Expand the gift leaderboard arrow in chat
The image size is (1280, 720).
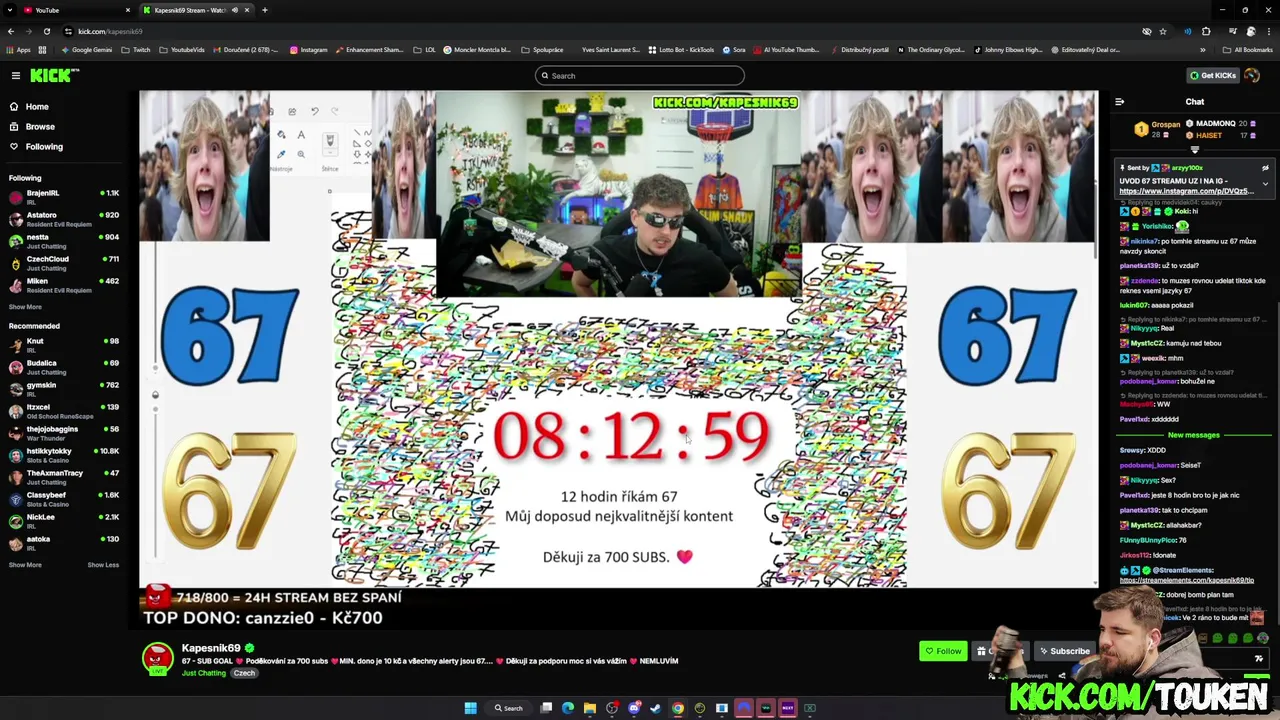(1194, 150)
